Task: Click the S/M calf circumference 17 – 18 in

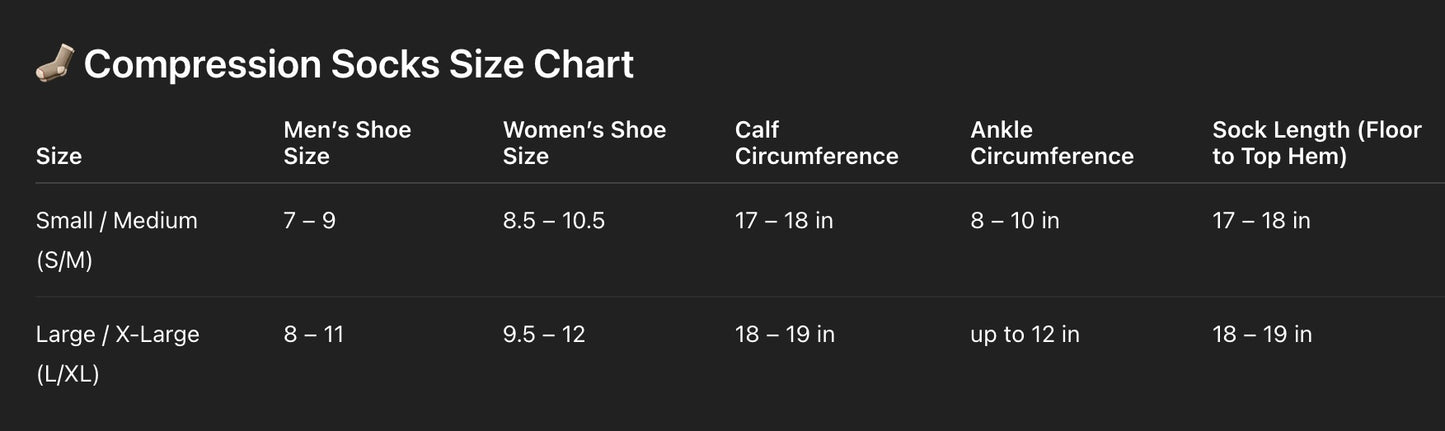Action: click(x=784, y=220)
